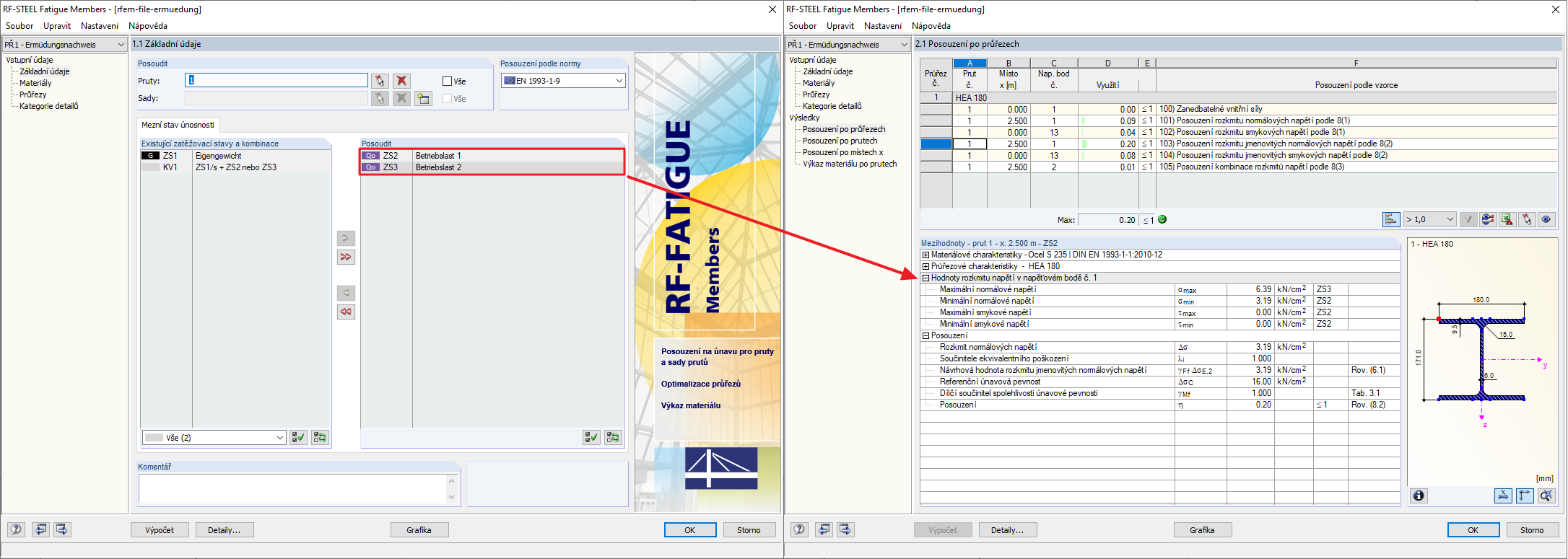Screen dimensions: 1568x559
Task: Open Posouzení po prutech in results tree
Action: tap(840, 141)
